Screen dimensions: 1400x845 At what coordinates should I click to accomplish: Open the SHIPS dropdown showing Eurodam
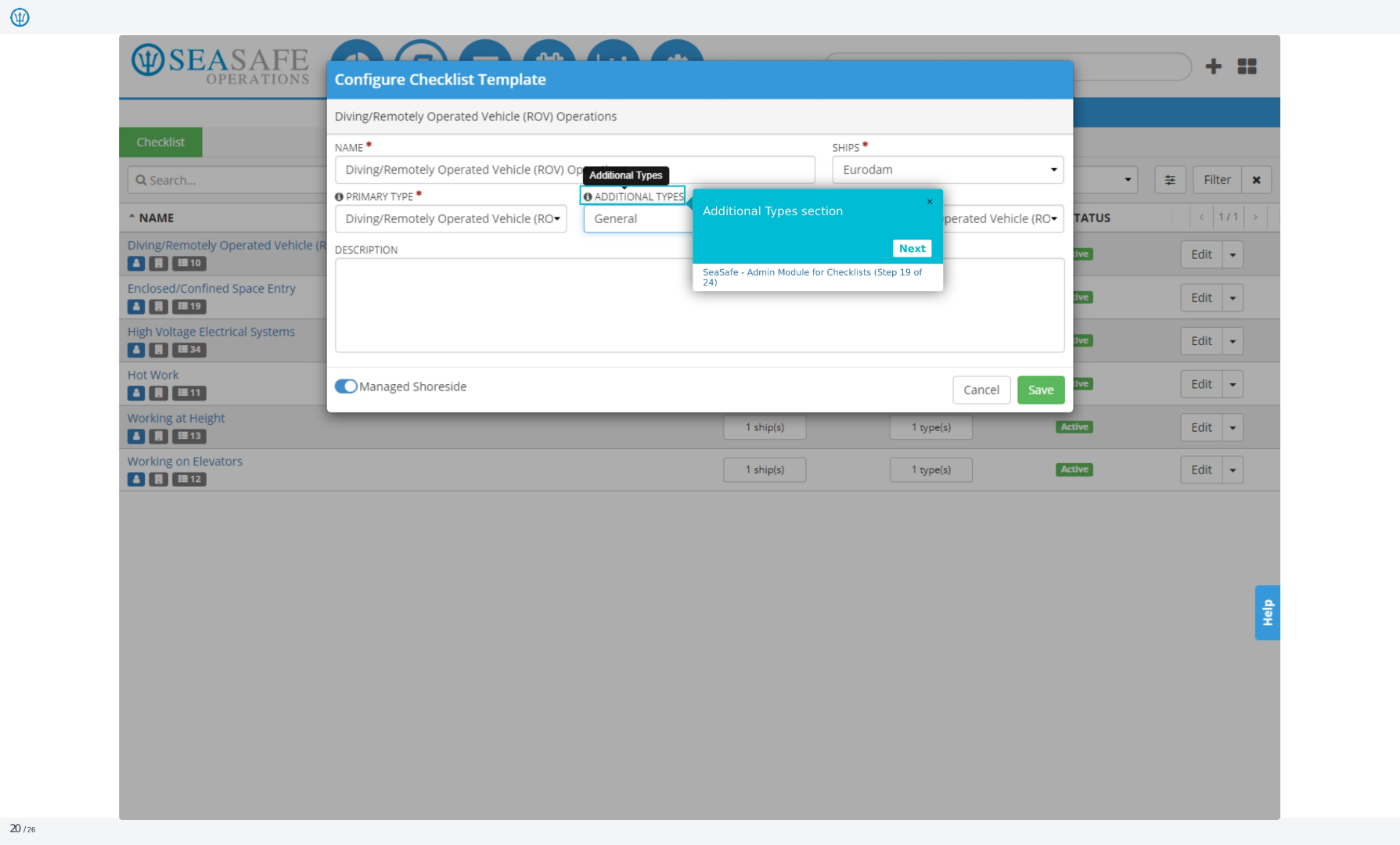click(948, 170)
